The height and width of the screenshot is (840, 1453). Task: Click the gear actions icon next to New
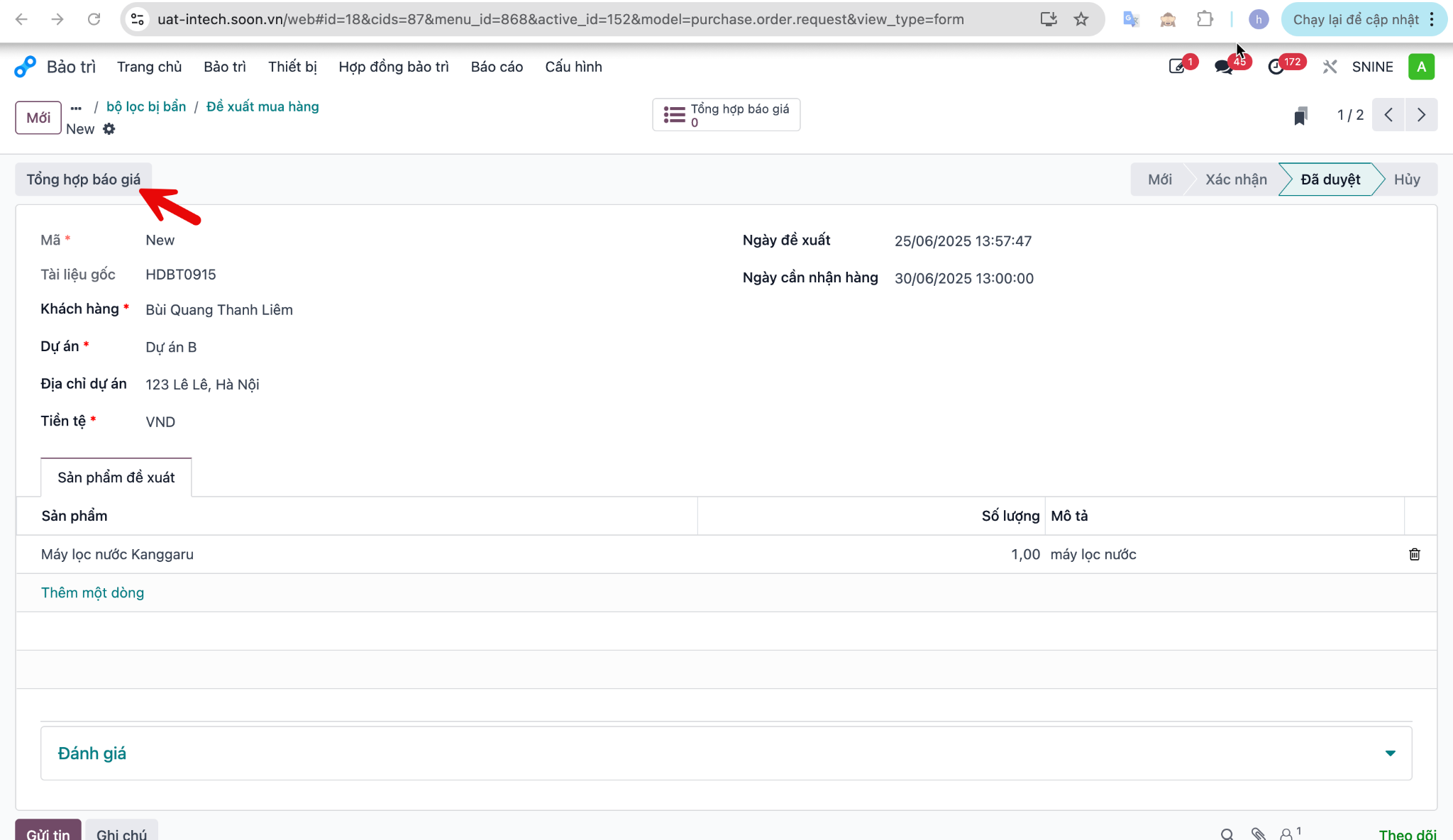(109, 129)
